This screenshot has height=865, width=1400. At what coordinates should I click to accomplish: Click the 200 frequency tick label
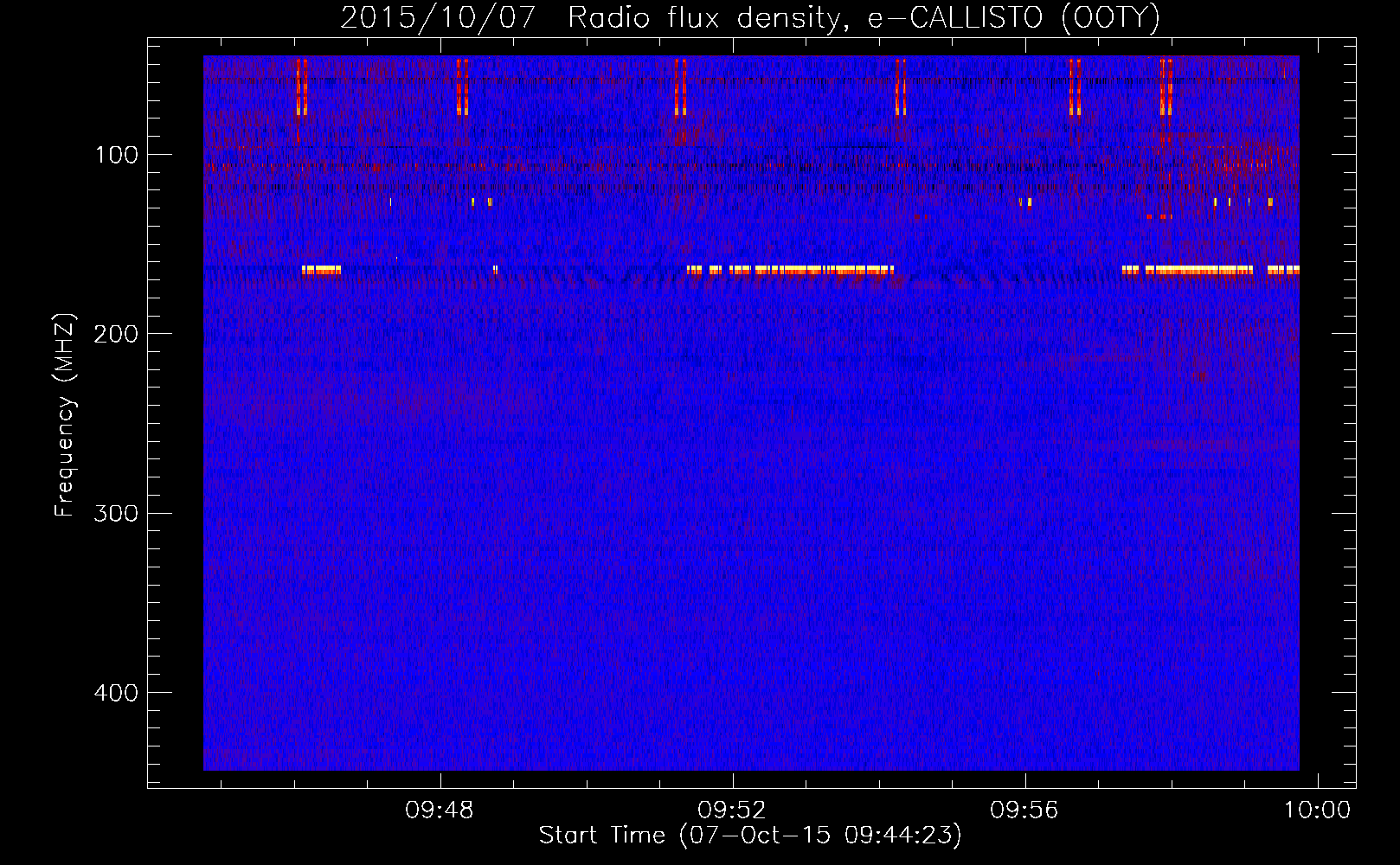click(x=116, y=334)
